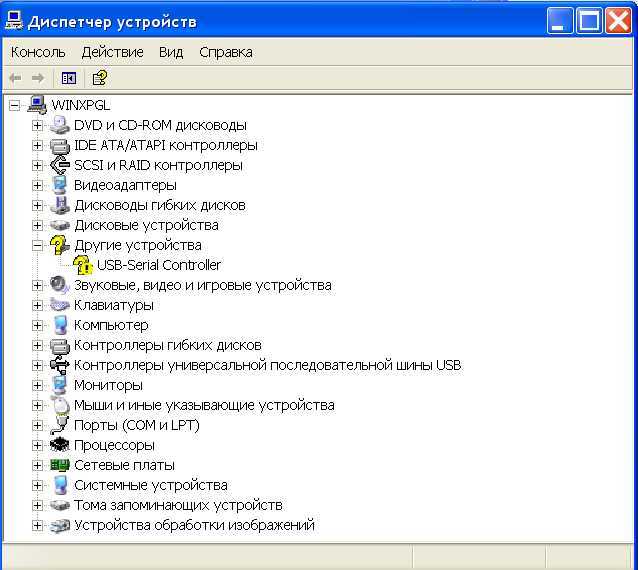The width and height of the screenshot is (638, 570).
Task: Select Дисководы гибких дисков label
Action: click(160, 205)
